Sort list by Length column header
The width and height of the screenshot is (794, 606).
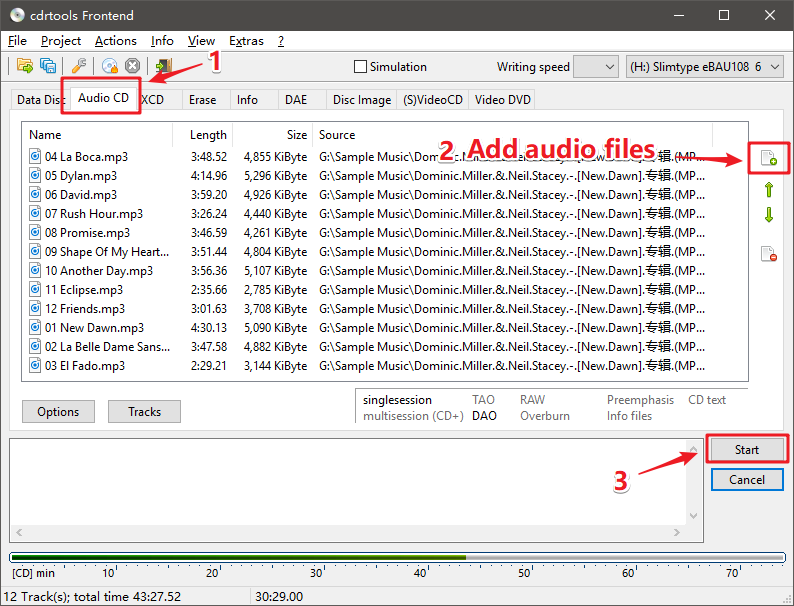point(203,135)
